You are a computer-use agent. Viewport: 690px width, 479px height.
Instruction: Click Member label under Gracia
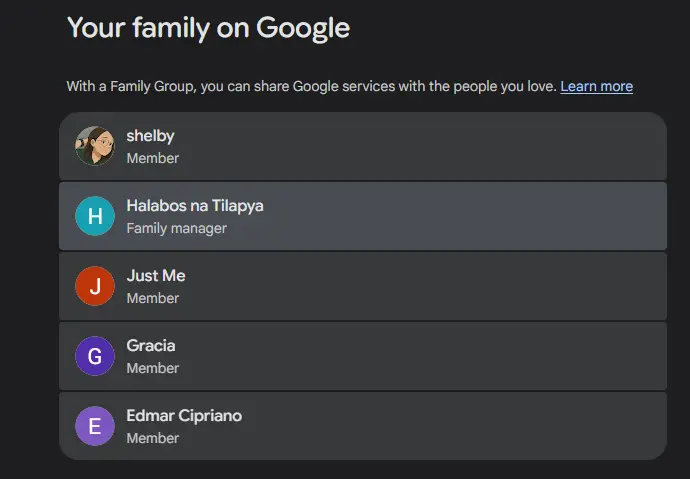click(x=153, y=368)
